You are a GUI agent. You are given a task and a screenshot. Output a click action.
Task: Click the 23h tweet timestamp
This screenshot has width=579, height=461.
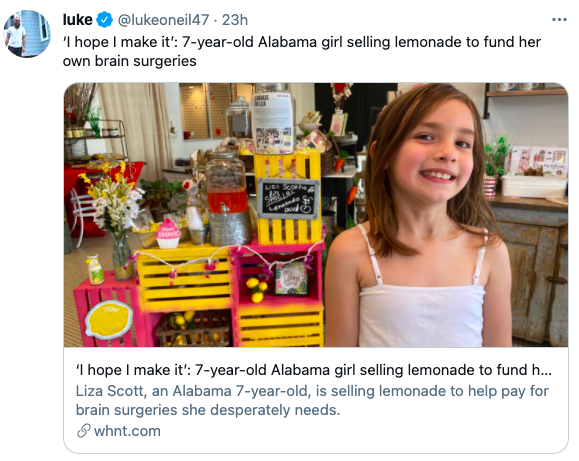click(x=235, y=20)
